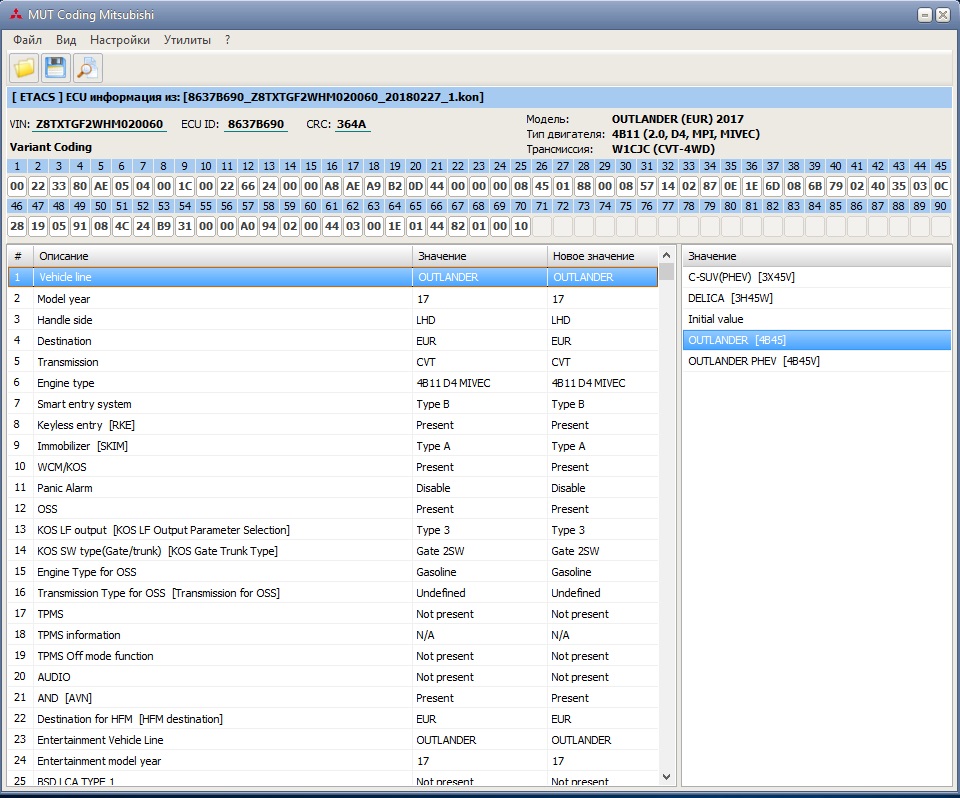Choose DELICA [3H45W] in the values list

(817, 298)
